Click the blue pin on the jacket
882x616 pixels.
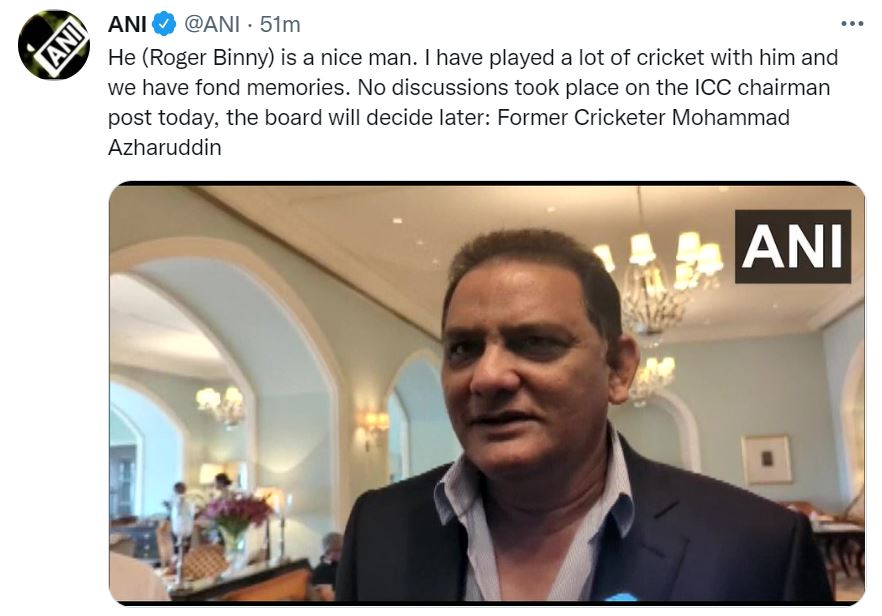click(x=620, y=597)
